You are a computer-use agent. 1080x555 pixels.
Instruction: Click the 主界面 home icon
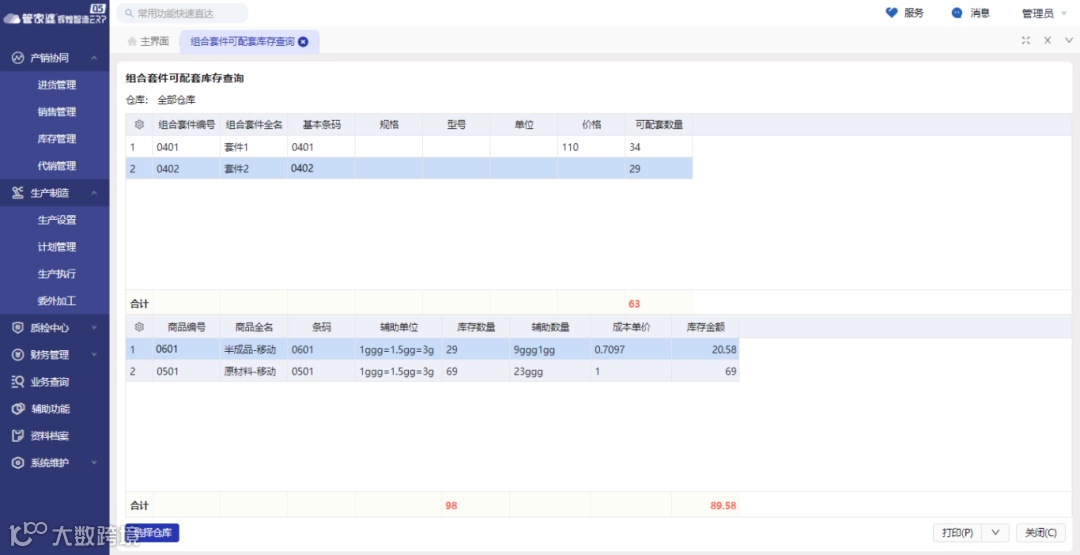[x=132, y=41]
